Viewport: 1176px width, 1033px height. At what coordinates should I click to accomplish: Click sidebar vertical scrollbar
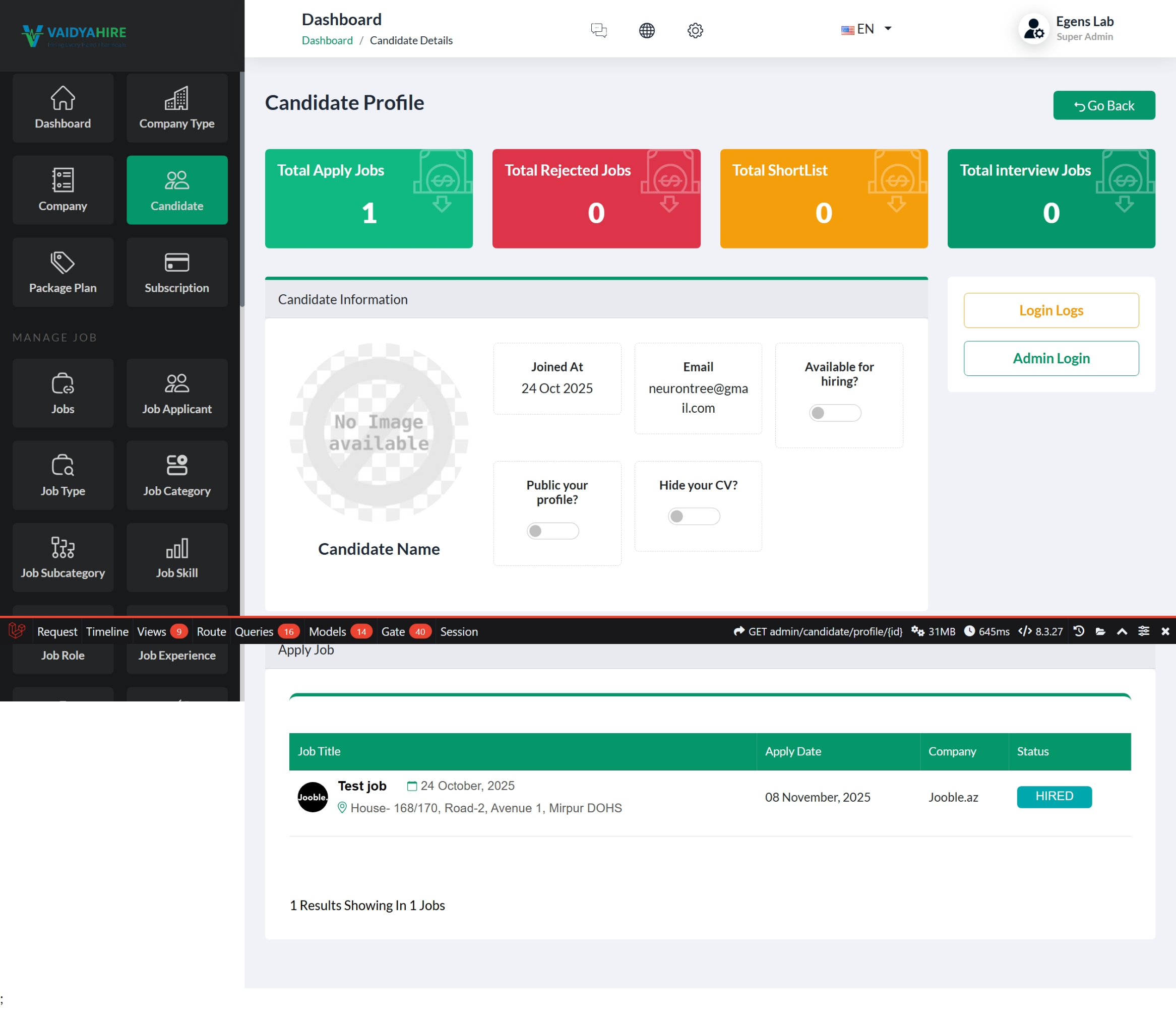242,190
